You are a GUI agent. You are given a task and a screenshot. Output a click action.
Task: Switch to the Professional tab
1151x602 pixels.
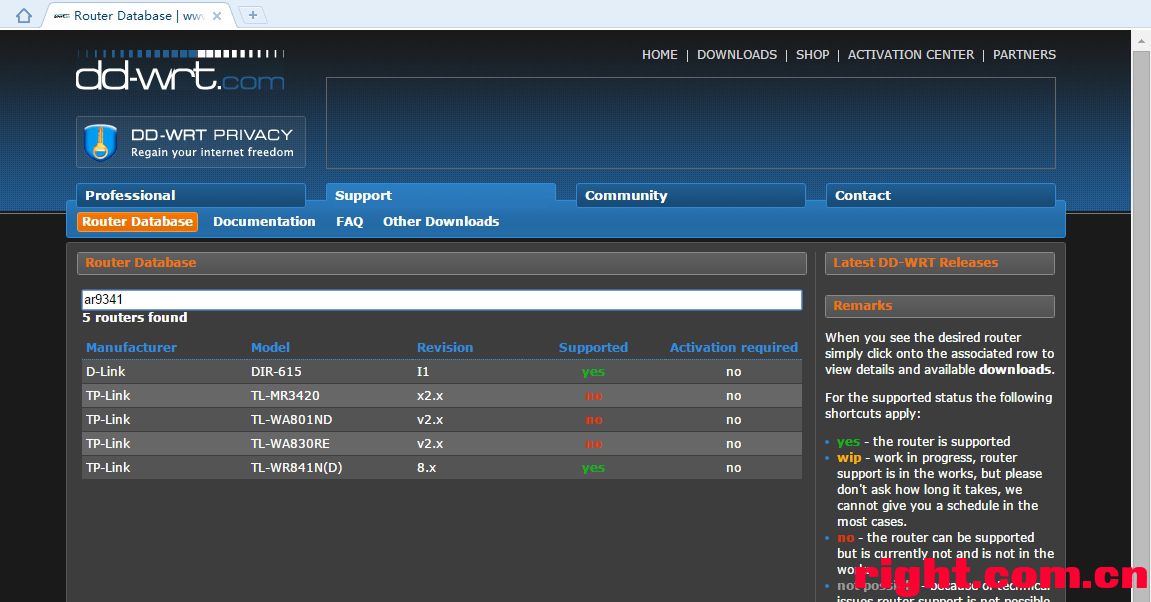point(191,195)
